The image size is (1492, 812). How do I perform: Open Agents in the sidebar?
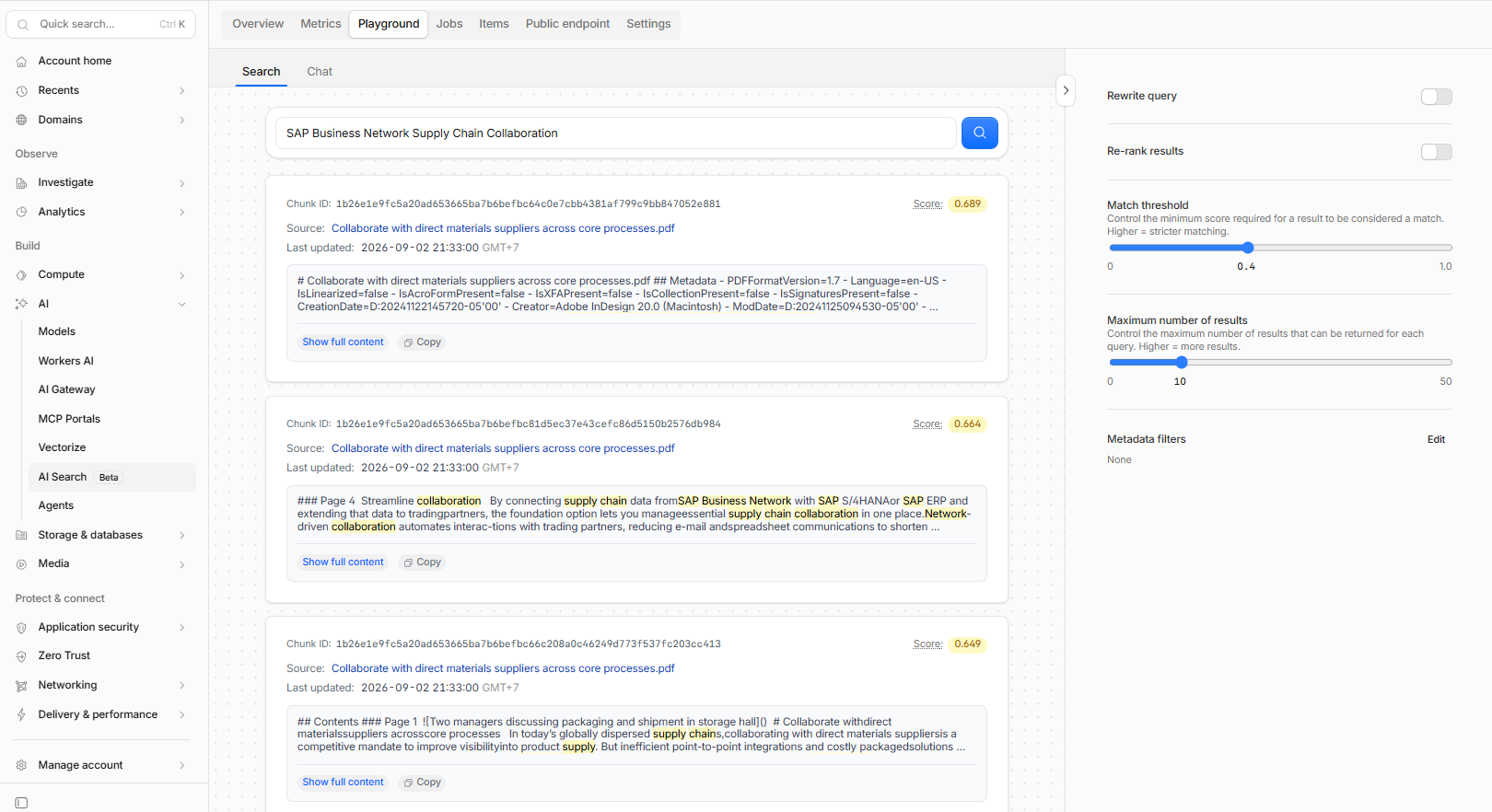pos(55,505)
